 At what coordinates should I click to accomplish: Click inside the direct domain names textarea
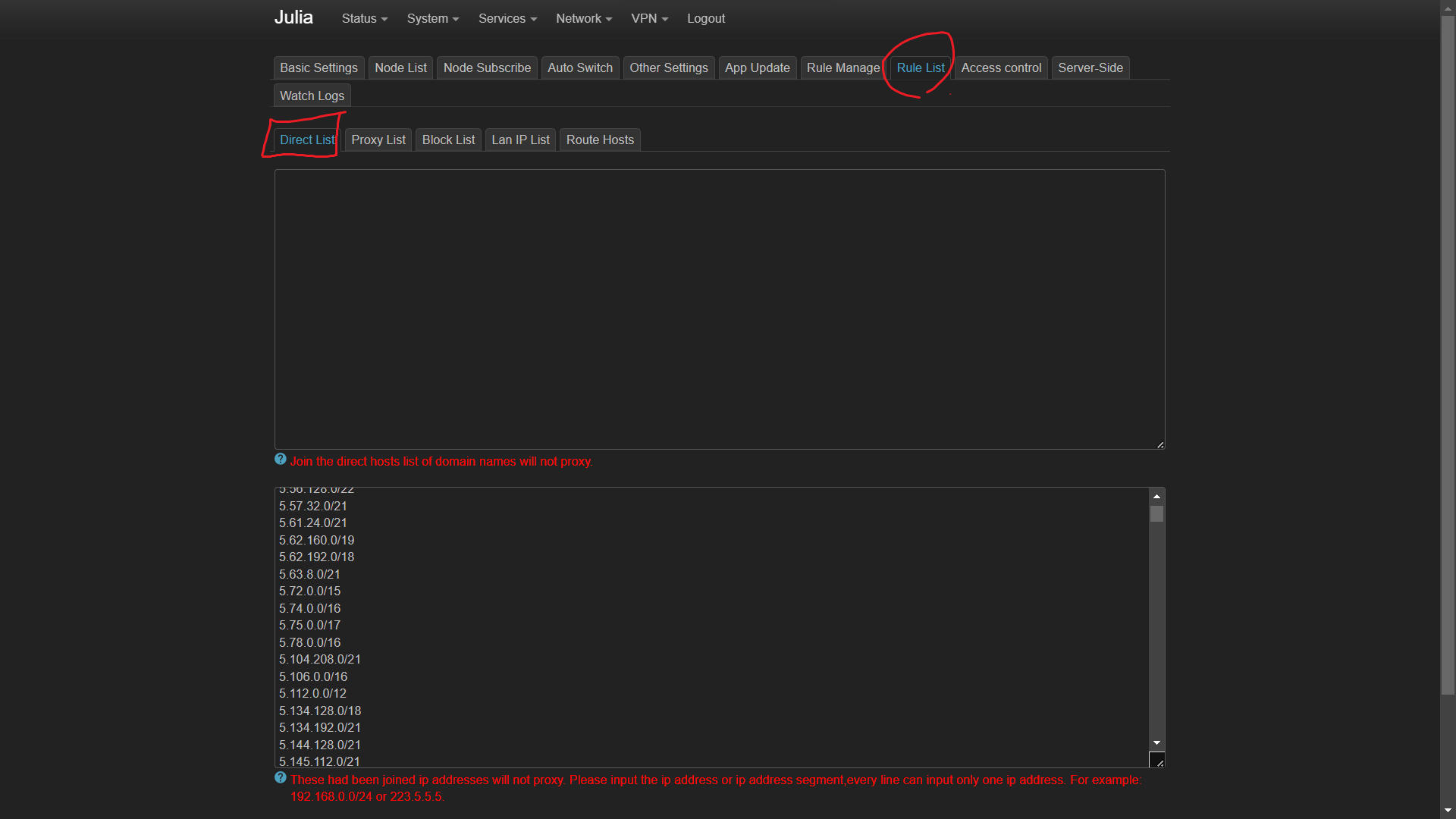click(719, 309)
